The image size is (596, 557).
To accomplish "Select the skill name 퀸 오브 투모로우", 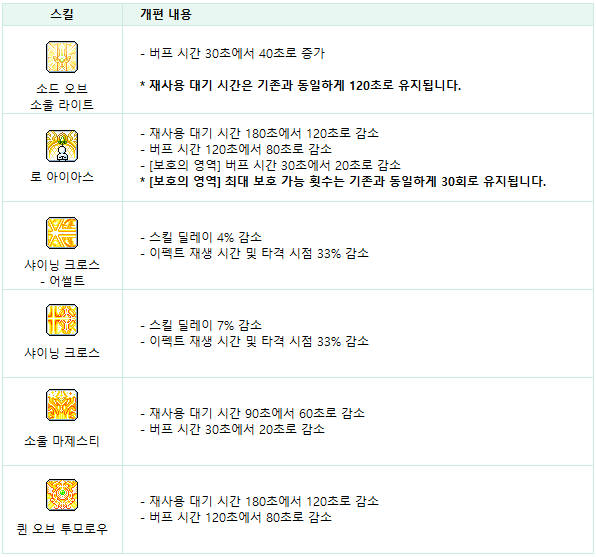I will pos(62,529).
